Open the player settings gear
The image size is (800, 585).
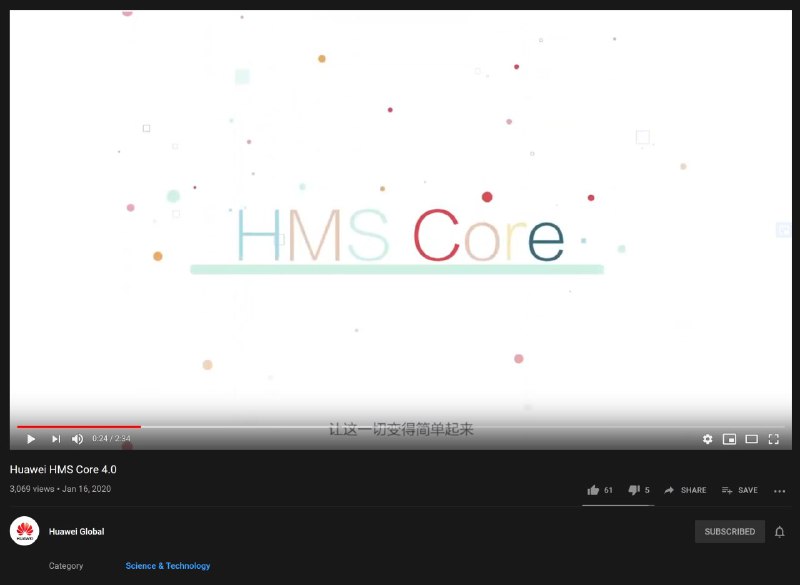click(x=707, y=439)
